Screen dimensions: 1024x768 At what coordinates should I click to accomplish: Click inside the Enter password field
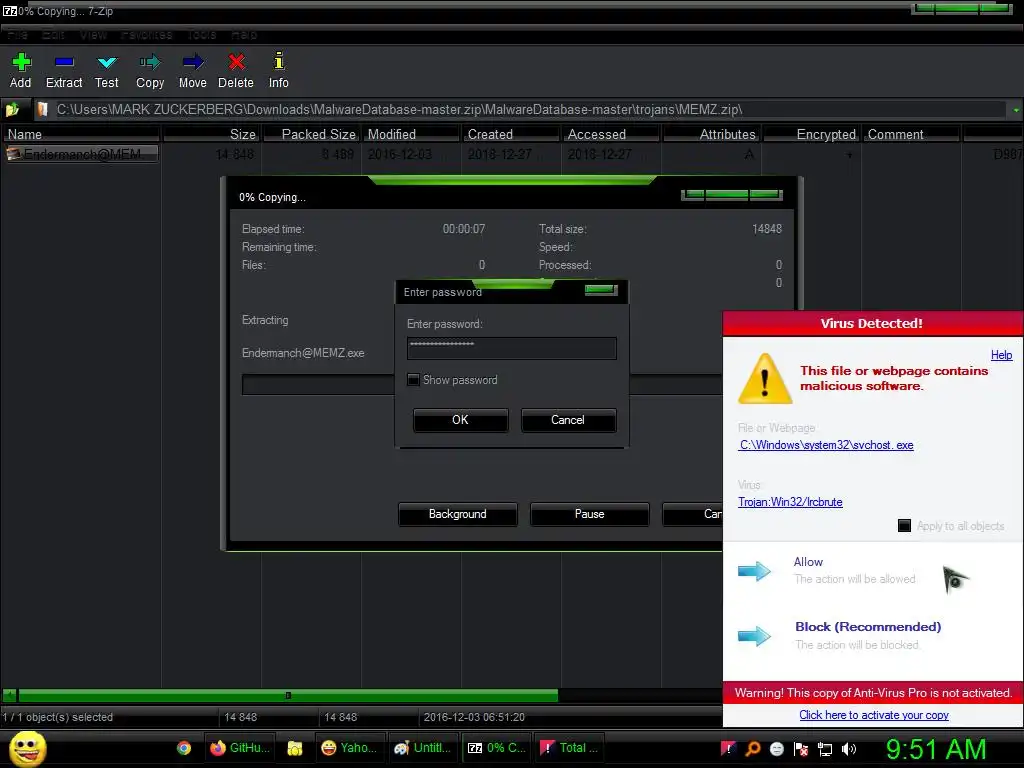(511, 348)
